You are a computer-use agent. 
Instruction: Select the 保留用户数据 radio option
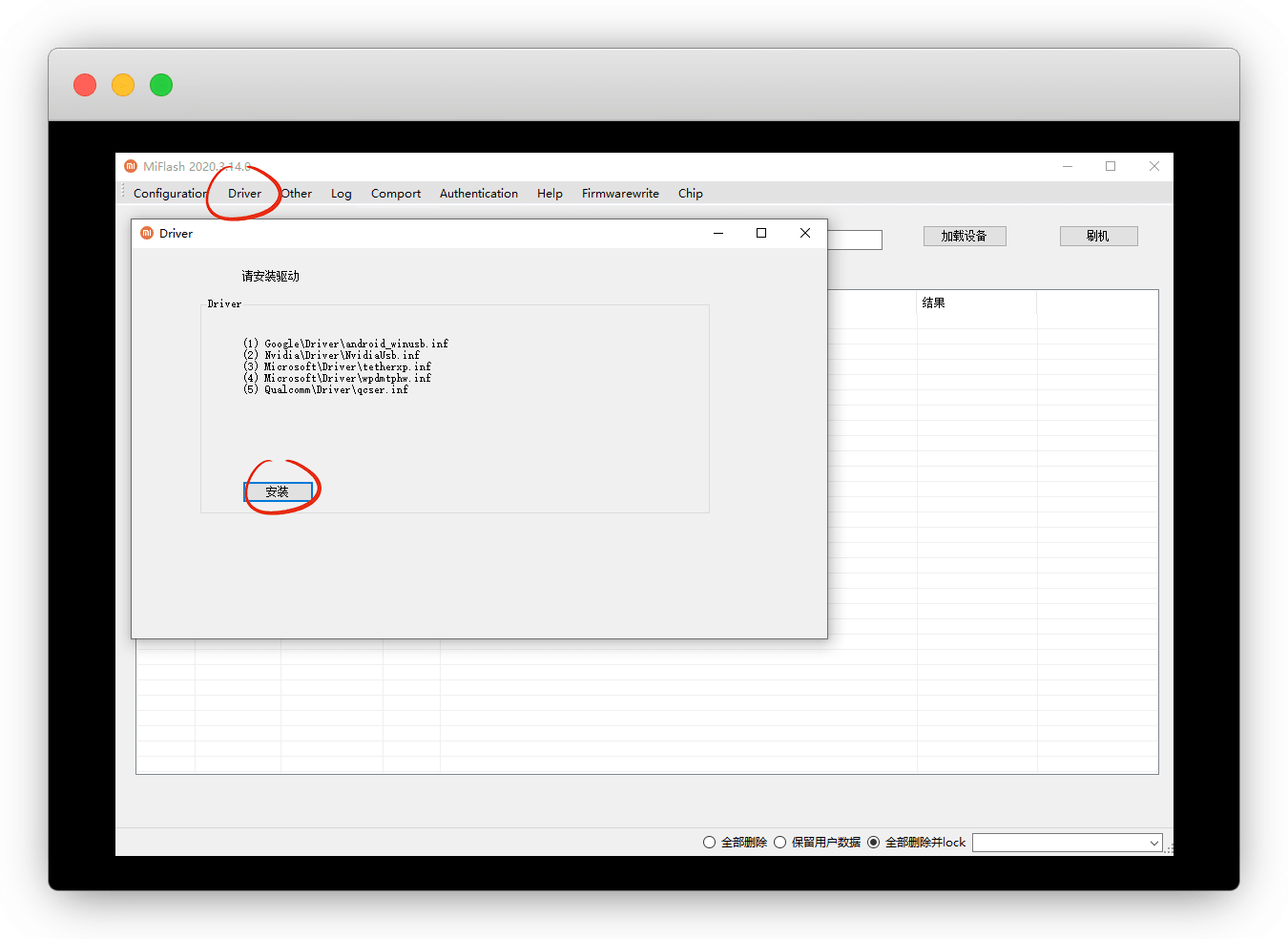pos(780,842)
